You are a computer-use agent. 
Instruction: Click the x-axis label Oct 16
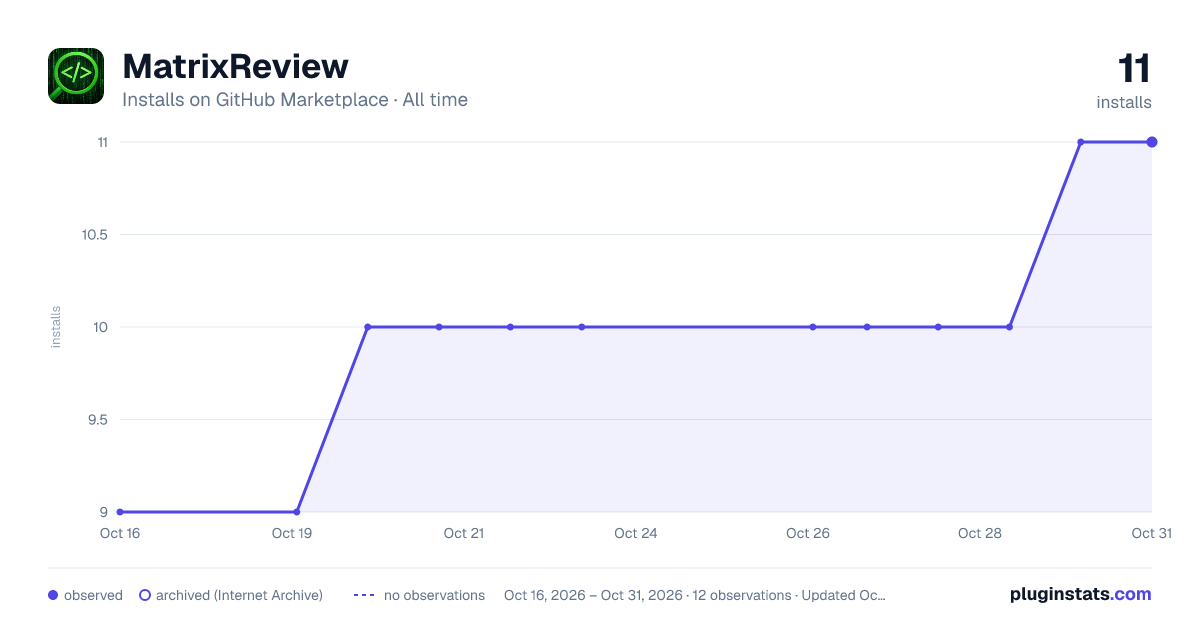[x=120, y=533]
